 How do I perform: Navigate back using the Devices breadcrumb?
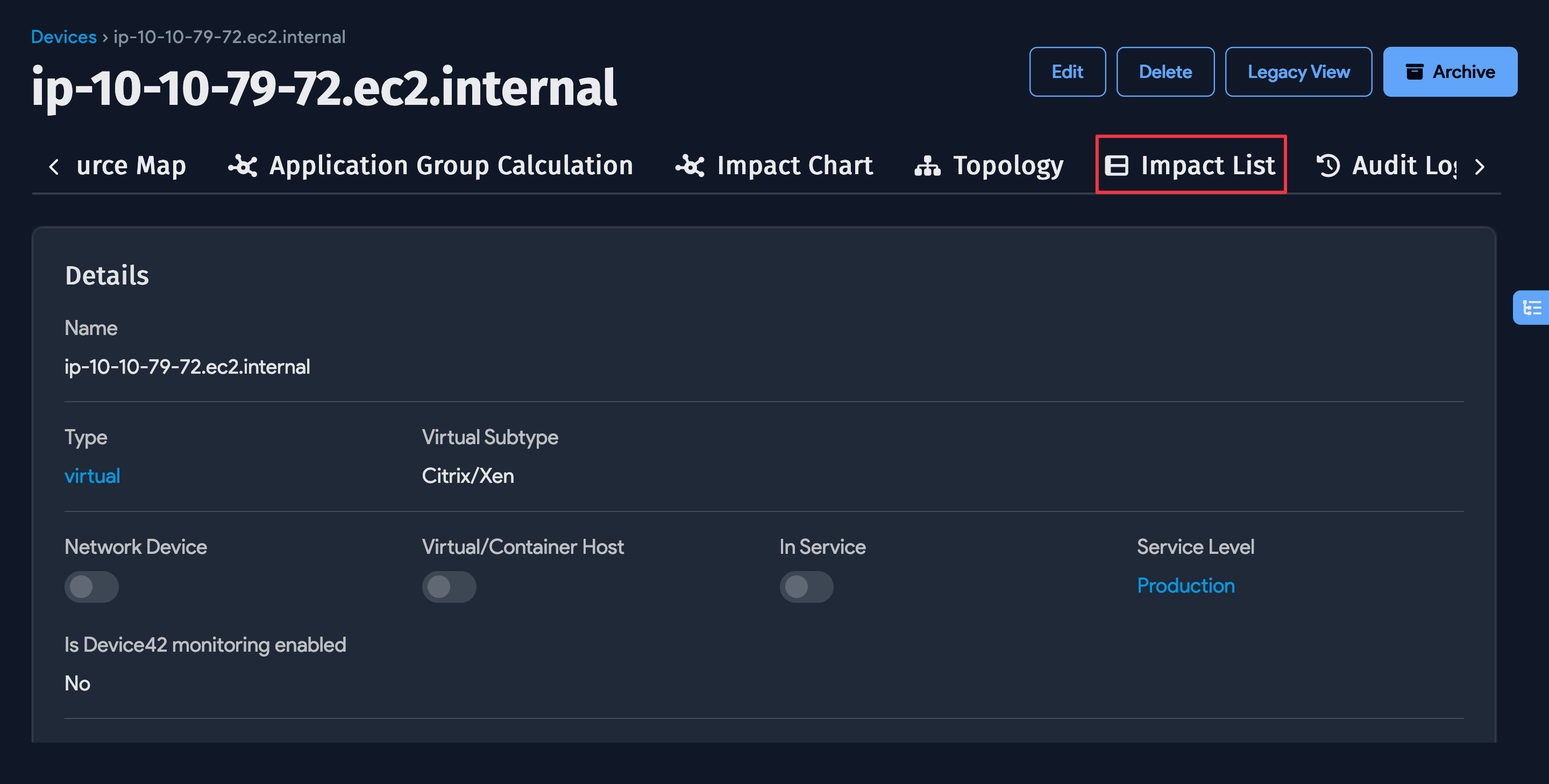click(x=63, y=36)
